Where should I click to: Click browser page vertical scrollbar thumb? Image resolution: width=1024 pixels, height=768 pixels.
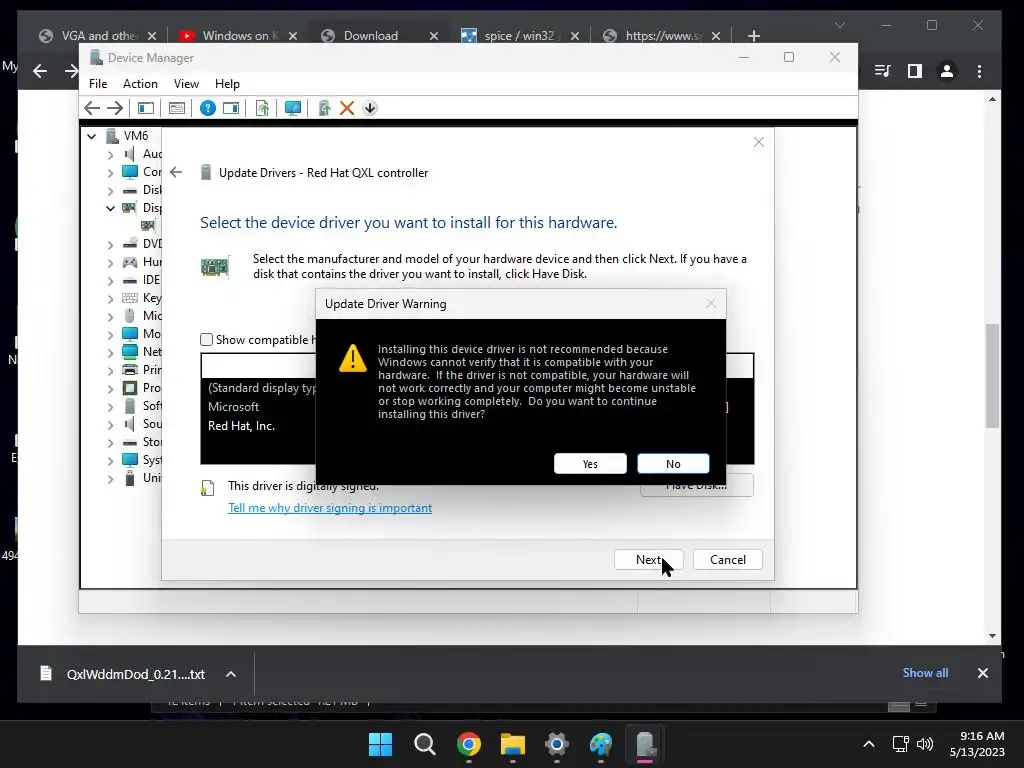click(992, 376)
